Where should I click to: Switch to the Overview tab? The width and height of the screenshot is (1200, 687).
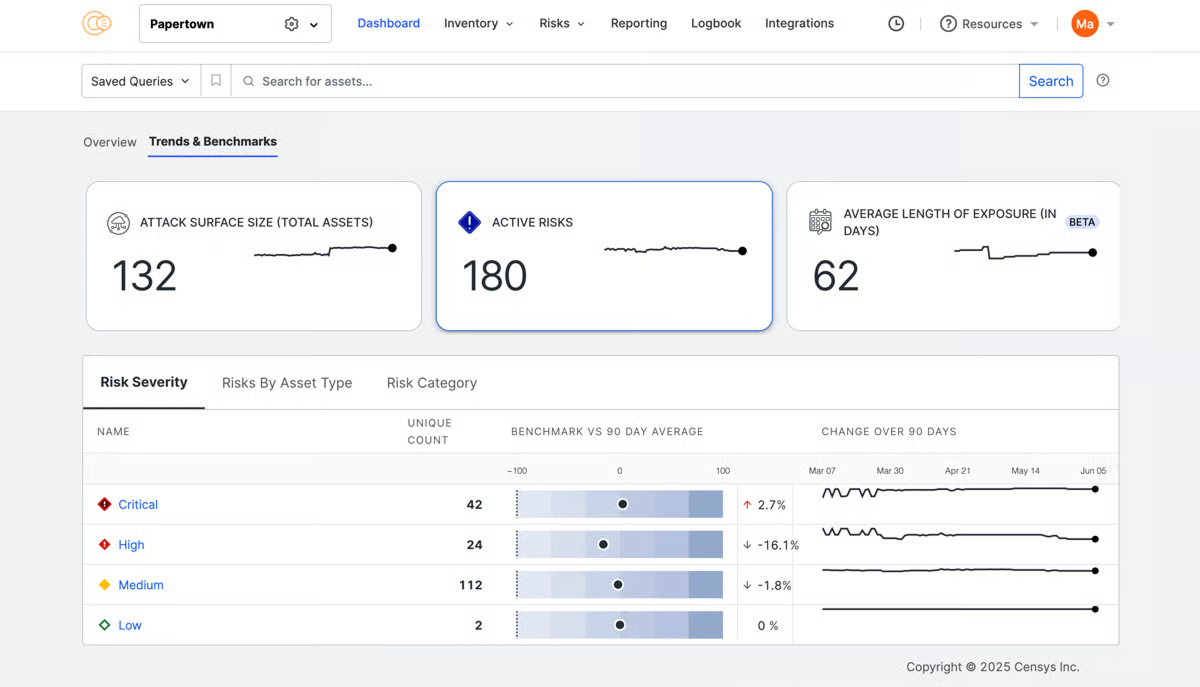[x=110, y=142]
